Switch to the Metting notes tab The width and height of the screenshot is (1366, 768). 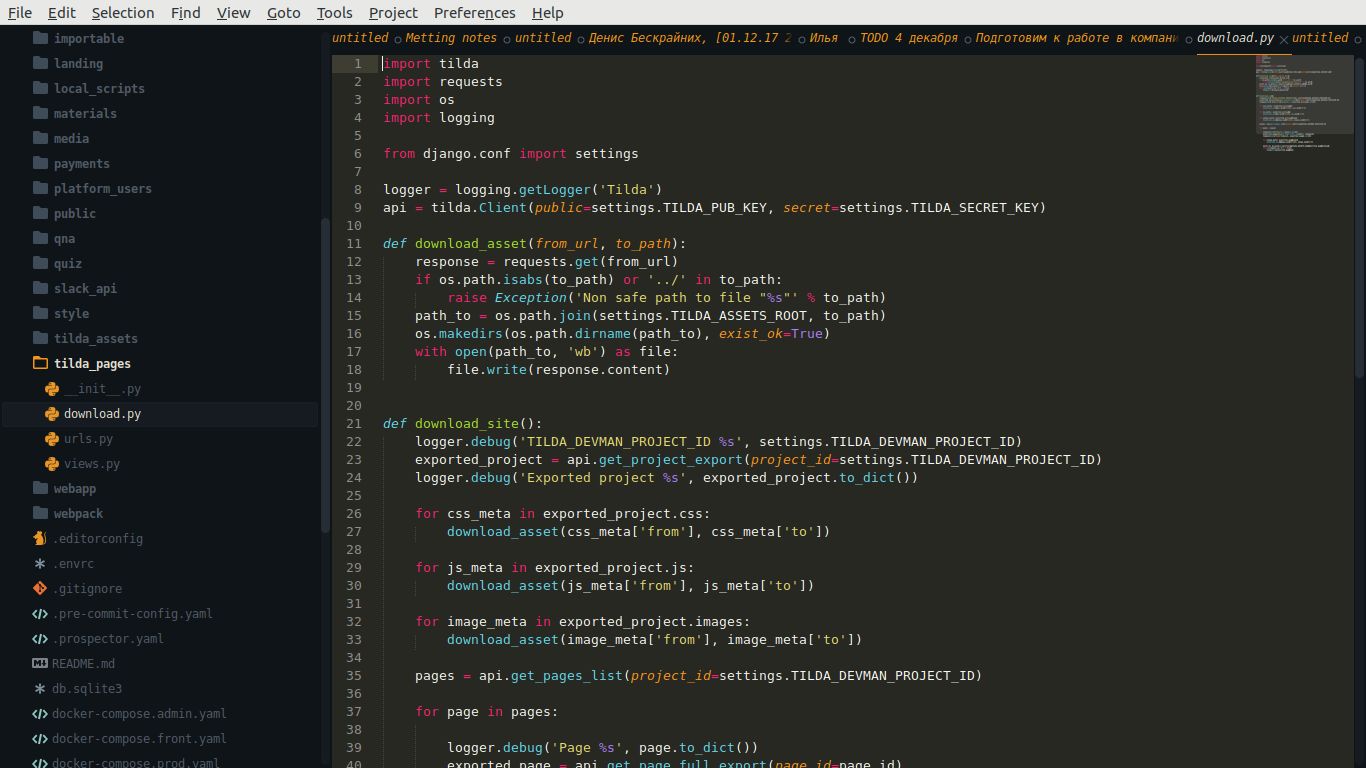[451, 38]
